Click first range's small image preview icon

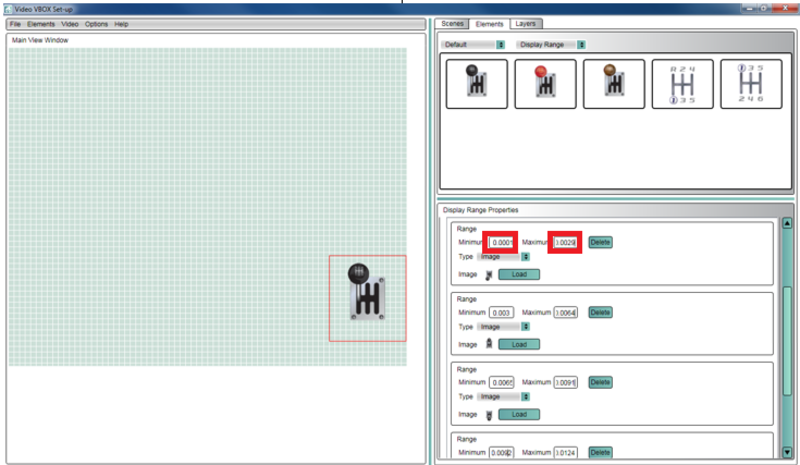488,274
